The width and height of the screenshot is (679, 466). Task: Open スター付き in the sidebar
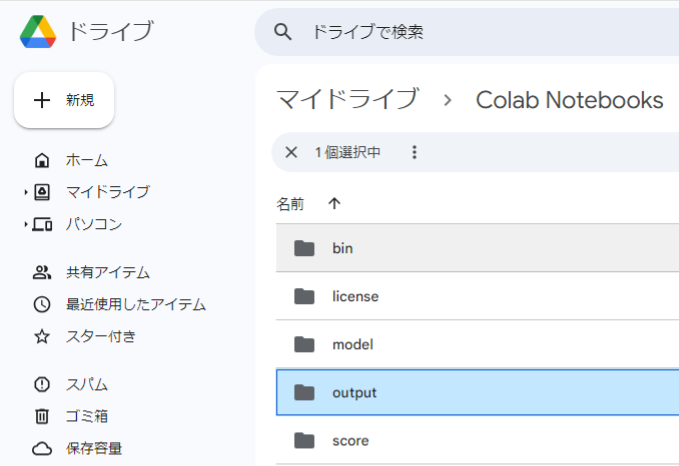tap(101, 336)
